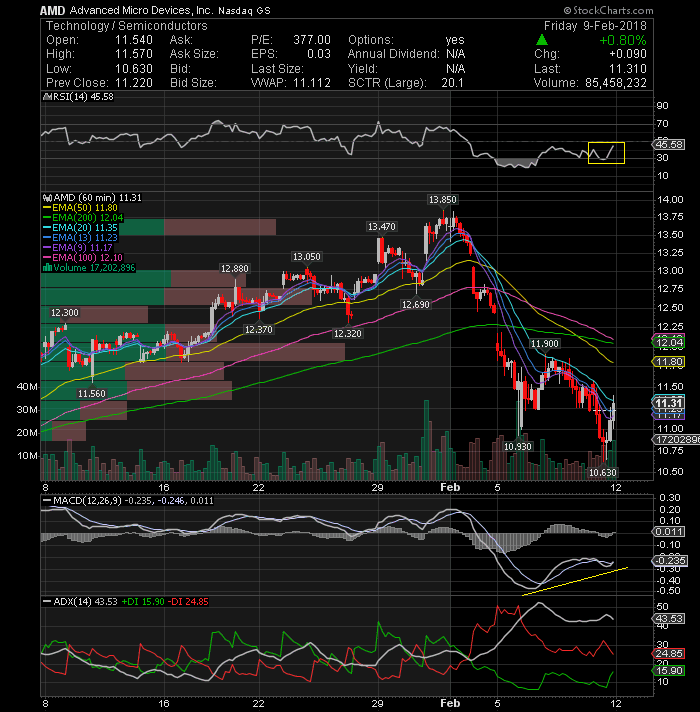Click the P/E value 377.00
The image size is (700, 712).
(x=312, y=40)
